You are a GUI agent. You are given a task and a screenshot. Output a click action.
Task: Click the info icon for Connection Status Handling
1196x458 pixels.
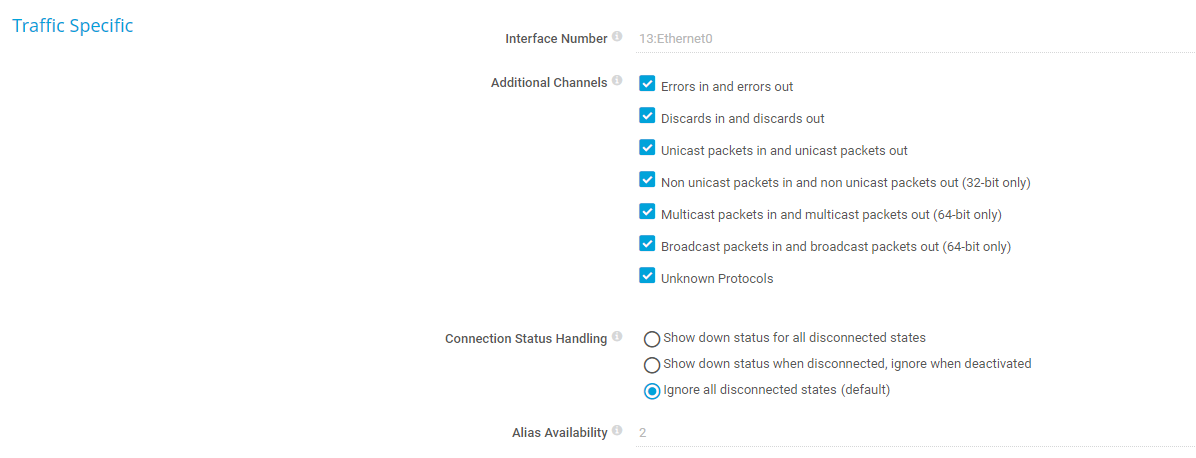pyautogui.click(x=617, y=337)
